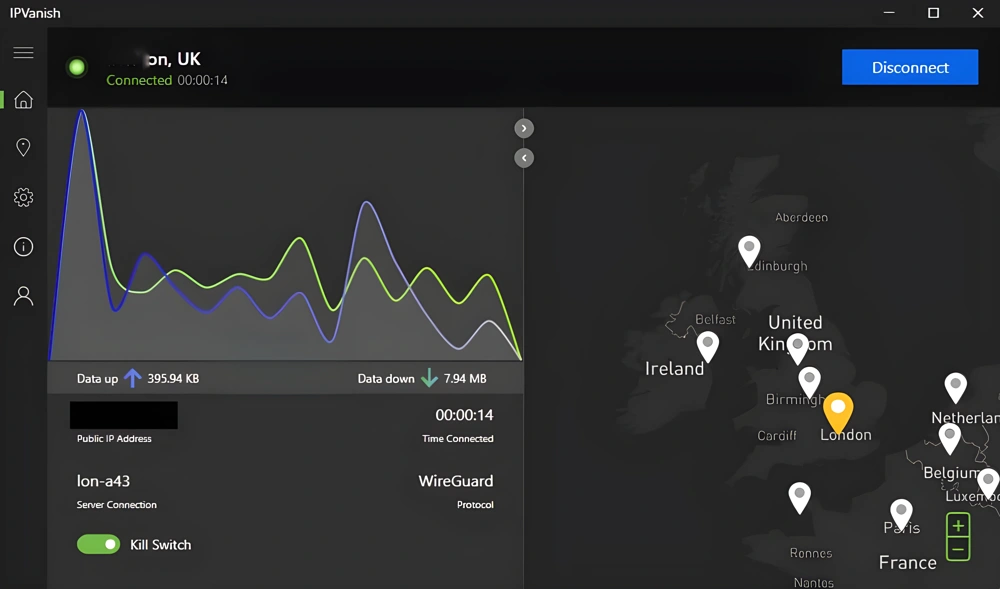Click the France label on the map
The width and height of the screenshot is (1000, 589).
(x=908, y=563)
